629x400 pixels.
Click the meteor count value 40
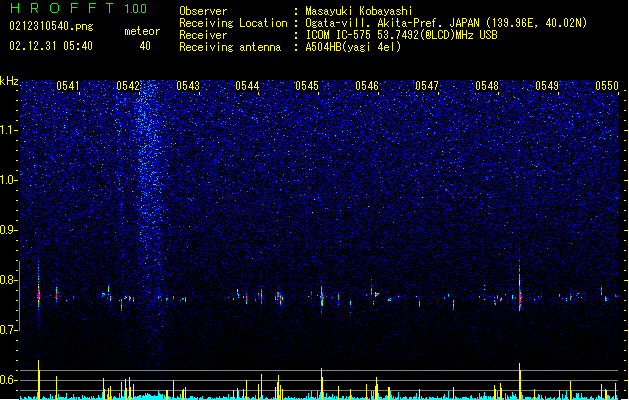[145, 46]
